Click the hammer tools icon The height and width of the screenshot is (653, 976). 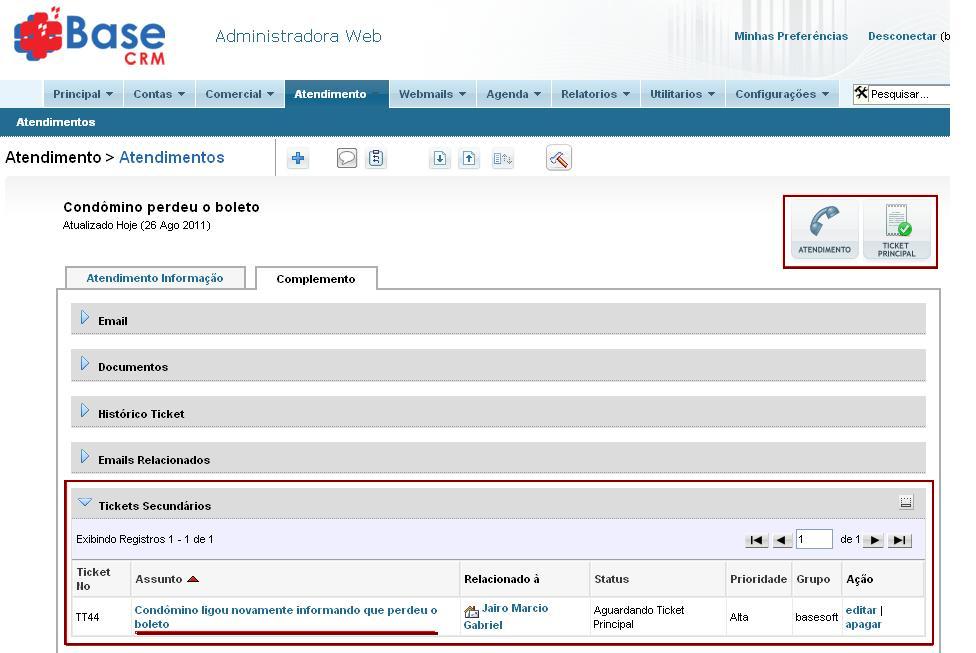(x=559, y=159)
